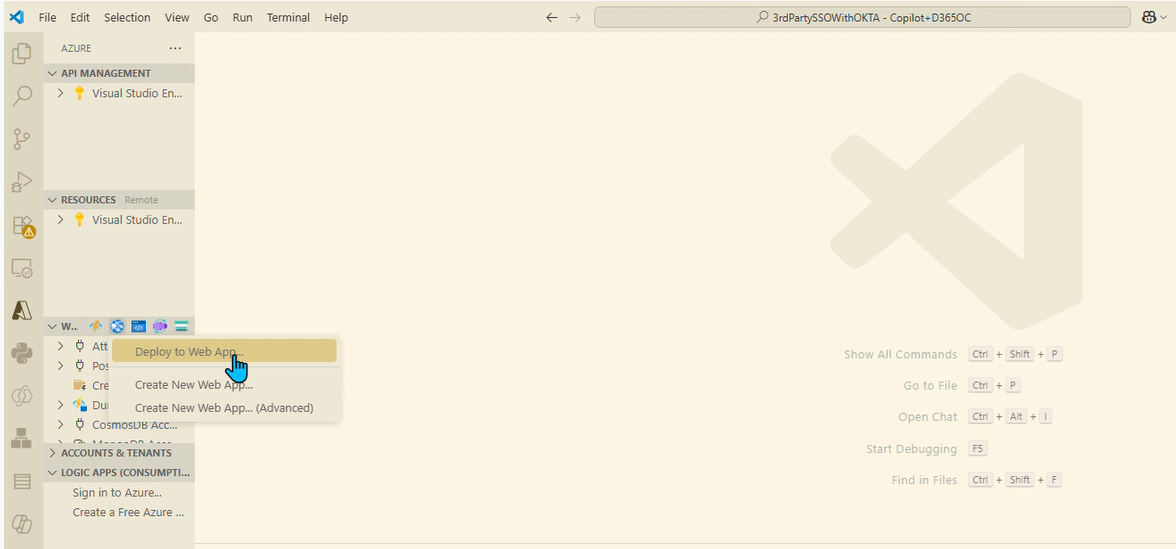Image resolution: width=1176 pixels, height=549 pixels.
Task: Click Sign in to Azure... link
Action: [117, 493]
